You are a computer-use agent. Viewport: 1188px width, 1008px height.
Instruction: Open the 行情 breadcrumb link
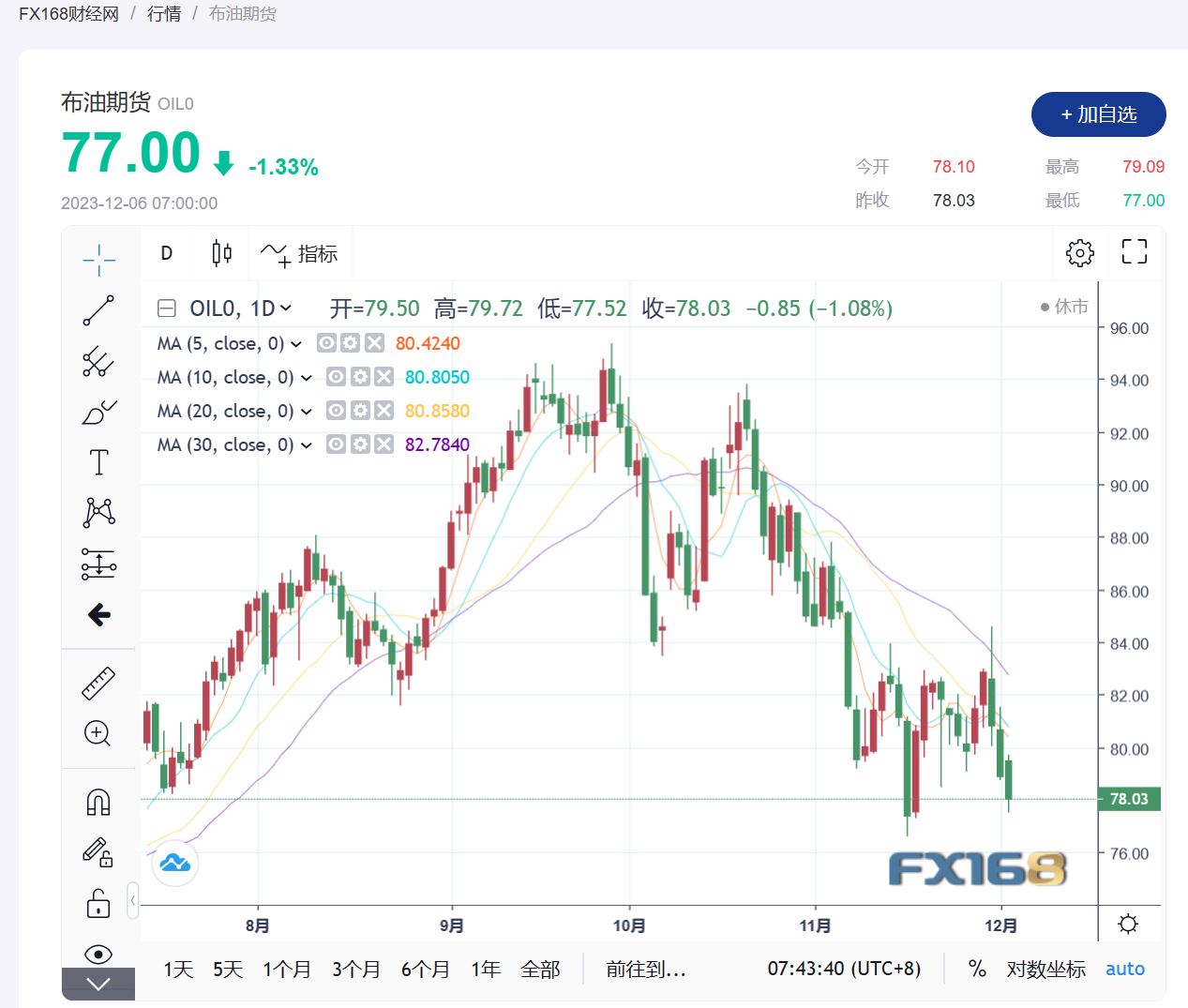[x=164, y=14]
